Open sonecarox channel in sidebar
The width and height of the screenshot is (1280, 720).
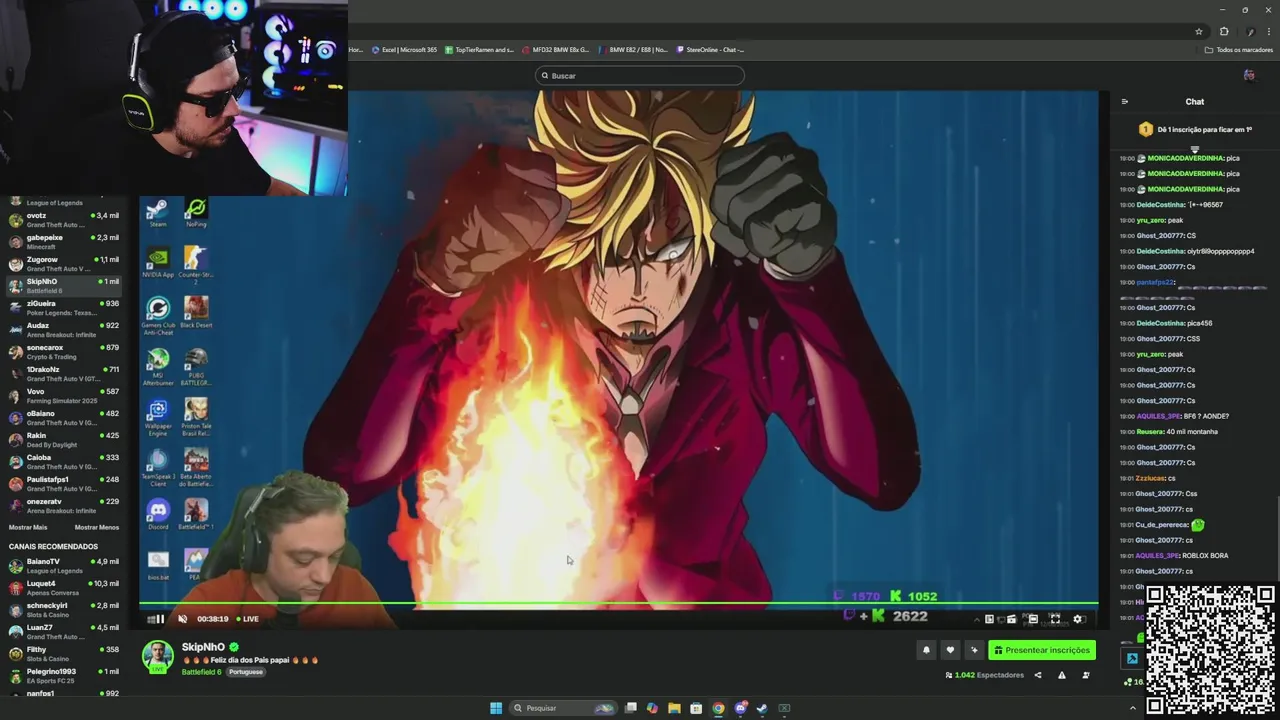click(63, 351)
